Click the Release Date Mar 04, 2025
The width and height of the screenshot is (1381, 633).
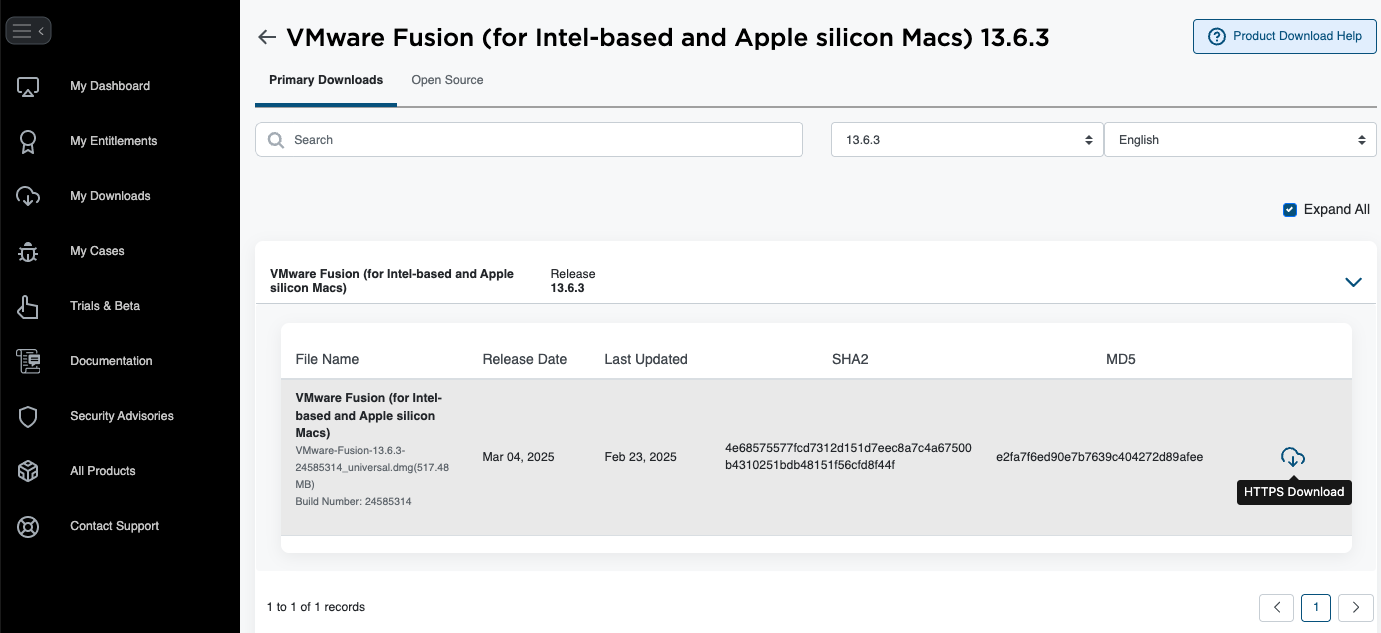click(518, 457)
